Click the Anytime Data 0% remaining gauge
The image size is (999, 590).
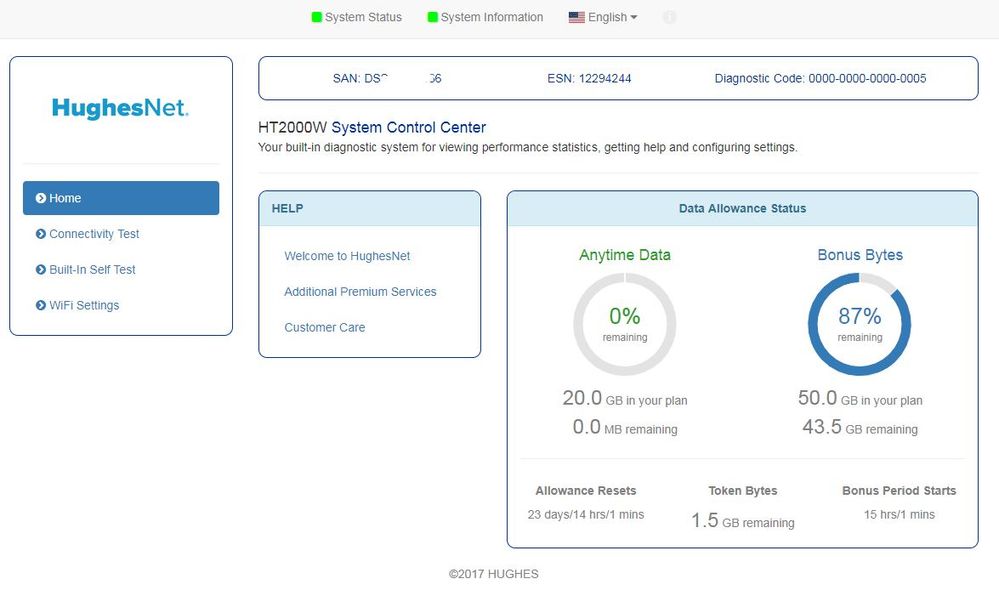[x=624, y=324]
